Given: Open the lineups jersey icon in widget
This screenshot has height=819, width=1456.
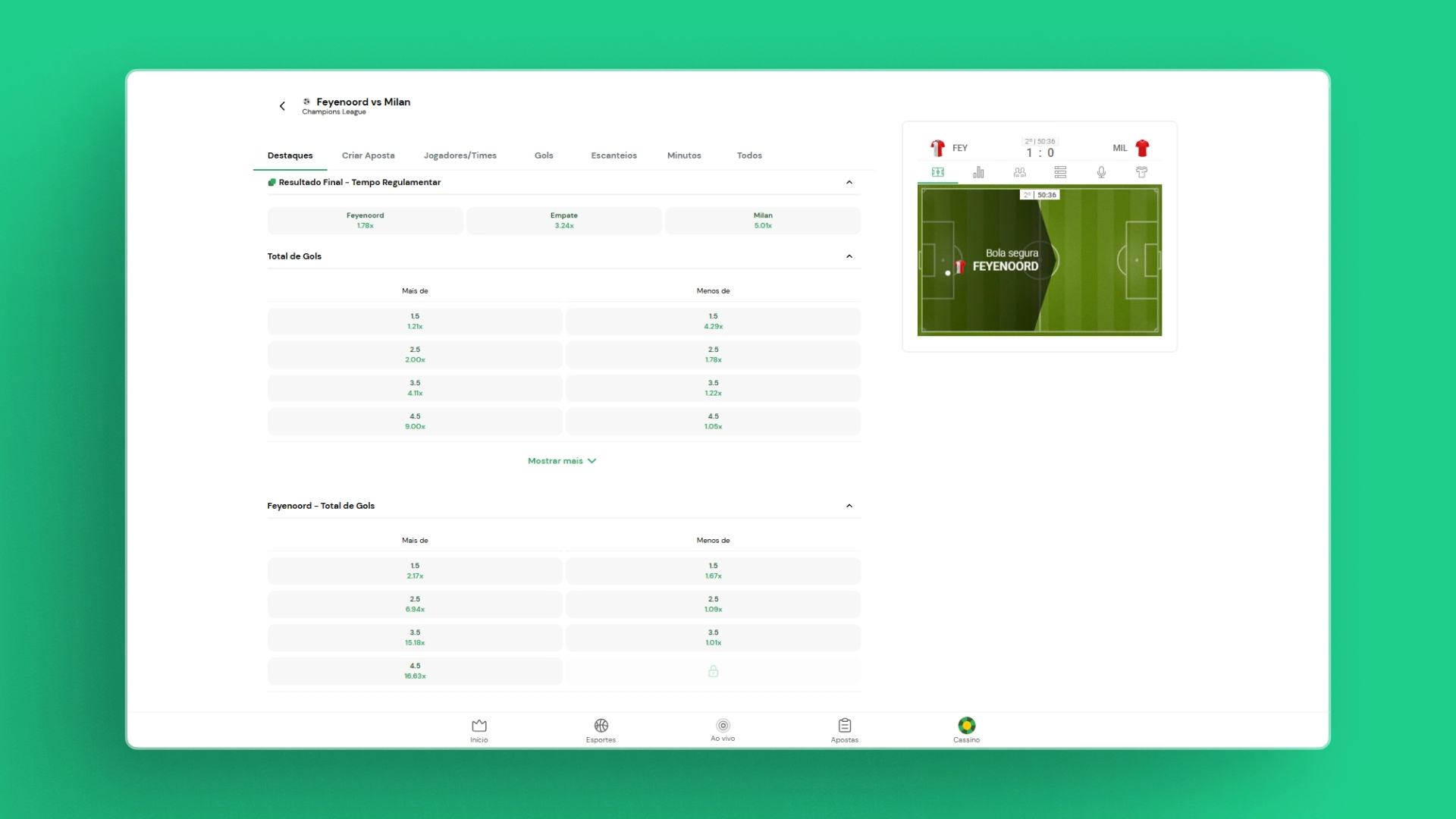Looking at the screenshot, I should click(1141, 172).
